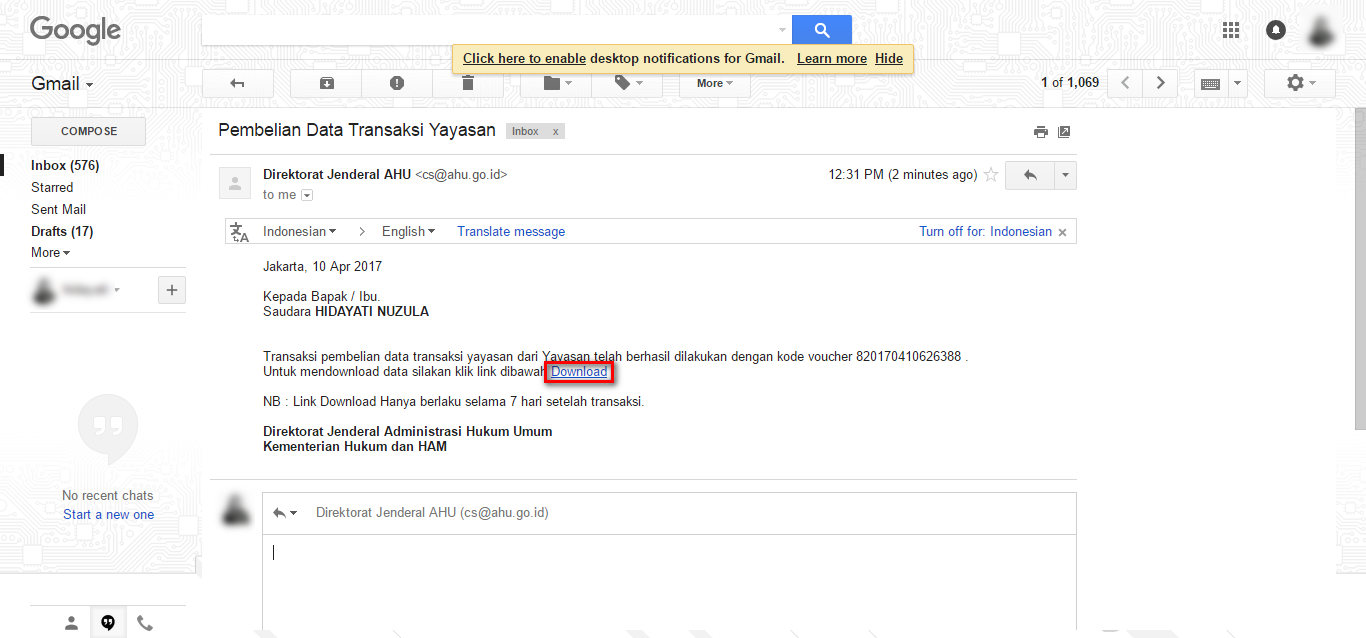Click the blue search button
The image size is (1366, 638).
coord(822,30)
